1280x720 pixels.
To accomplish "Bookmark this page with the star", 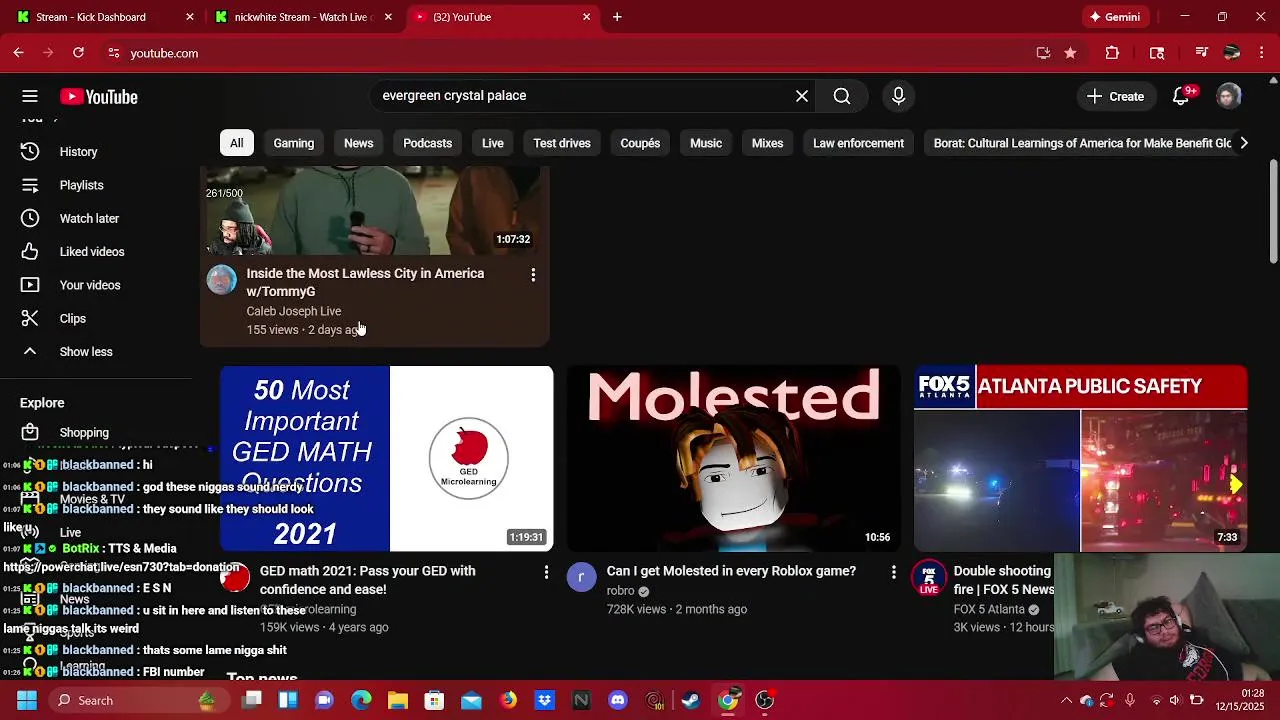I will pyautogui.click(x=1070, y=53).
